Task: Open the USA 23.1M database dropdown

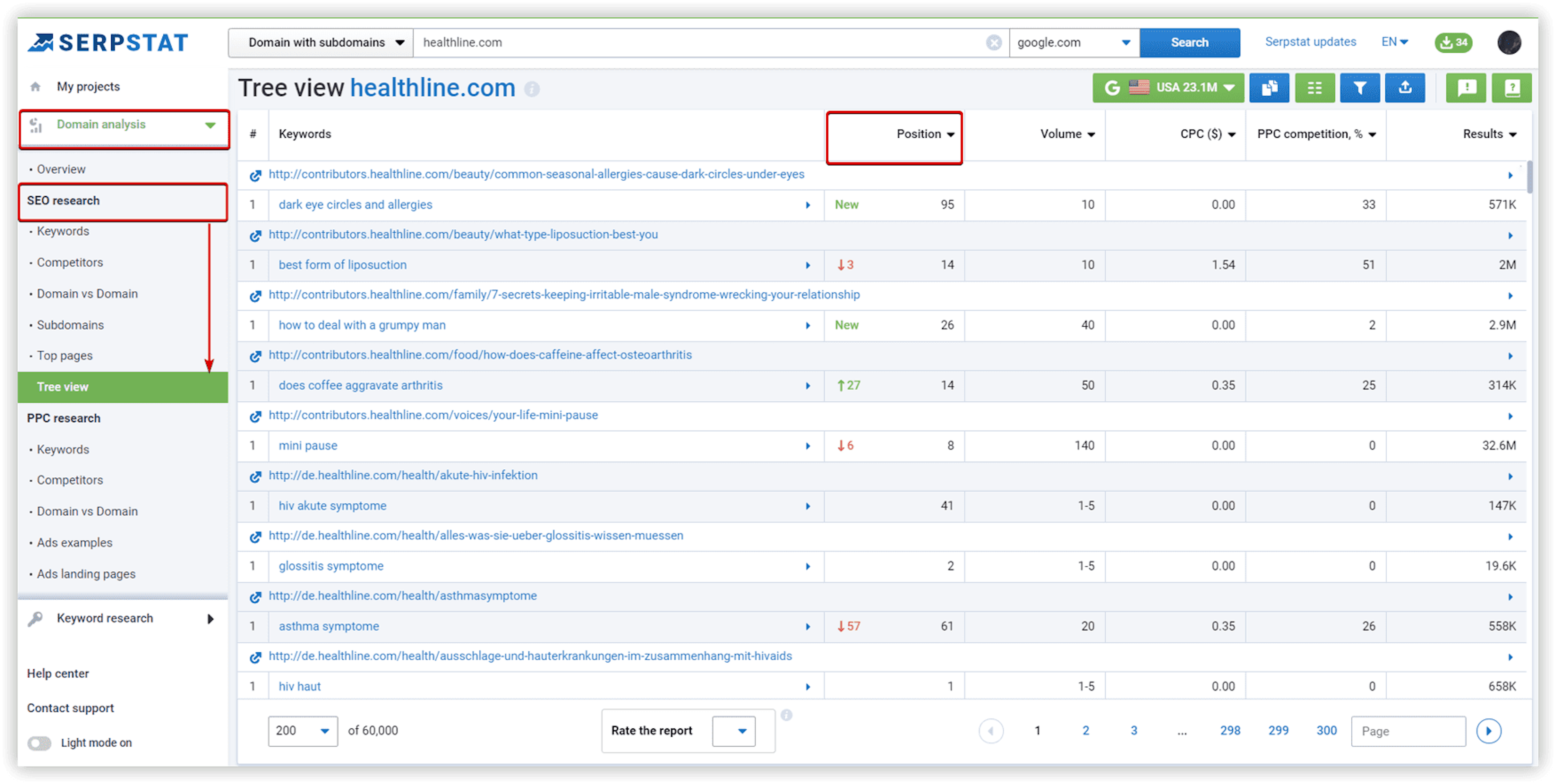Action: [1168, 88]
